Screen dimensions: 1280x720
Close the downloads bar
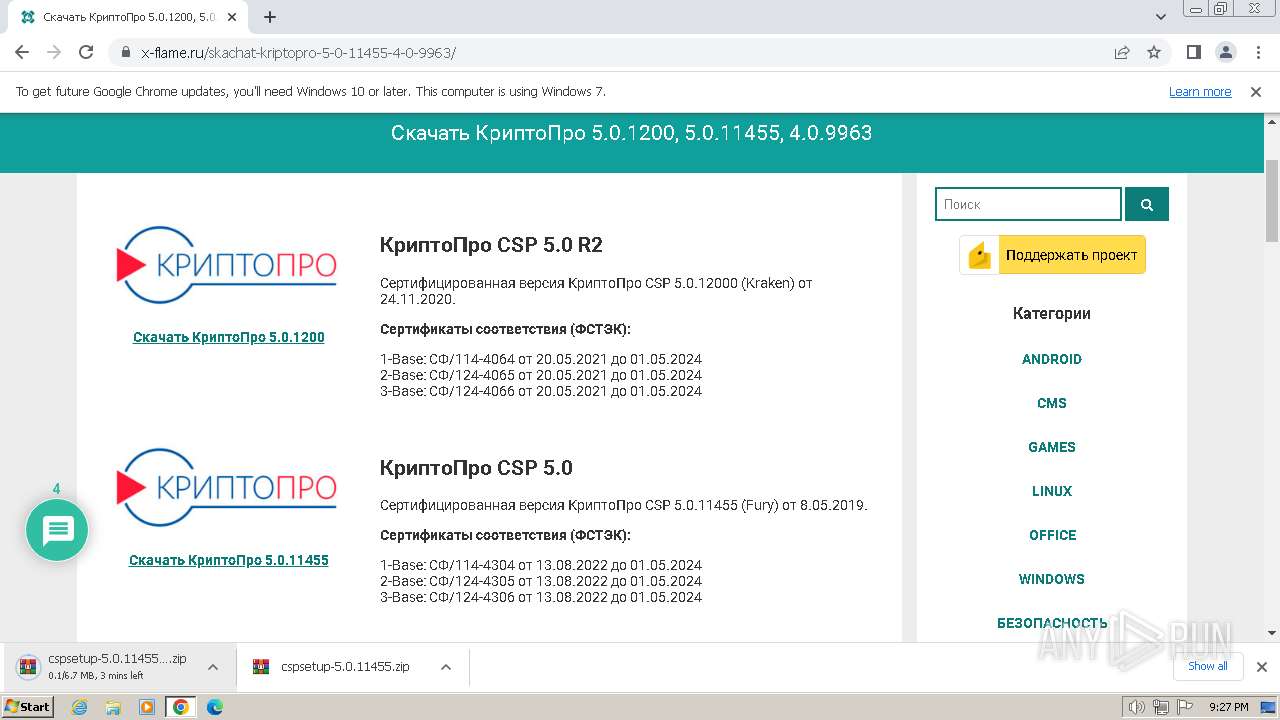tap(1261, 667)
